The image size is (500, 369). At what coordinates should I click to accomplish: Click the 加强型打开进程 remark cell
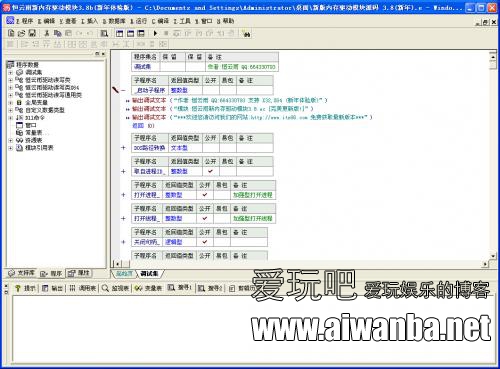[x=253, y=195]
